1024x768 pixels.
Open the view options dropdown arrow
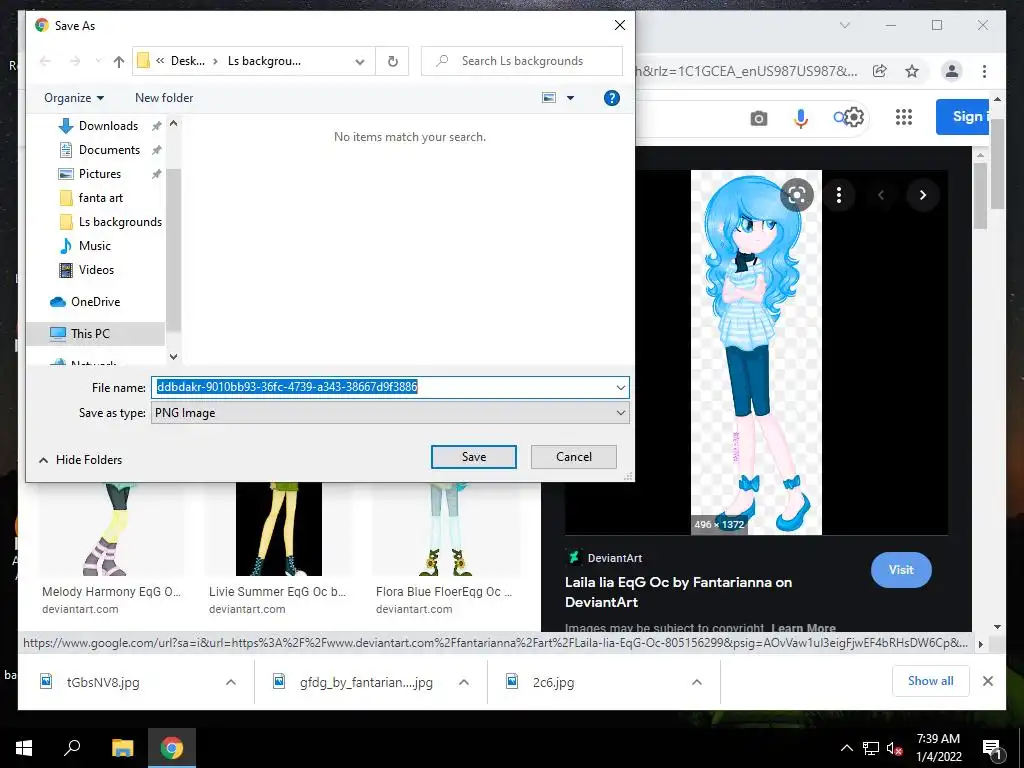click(570, 98)
